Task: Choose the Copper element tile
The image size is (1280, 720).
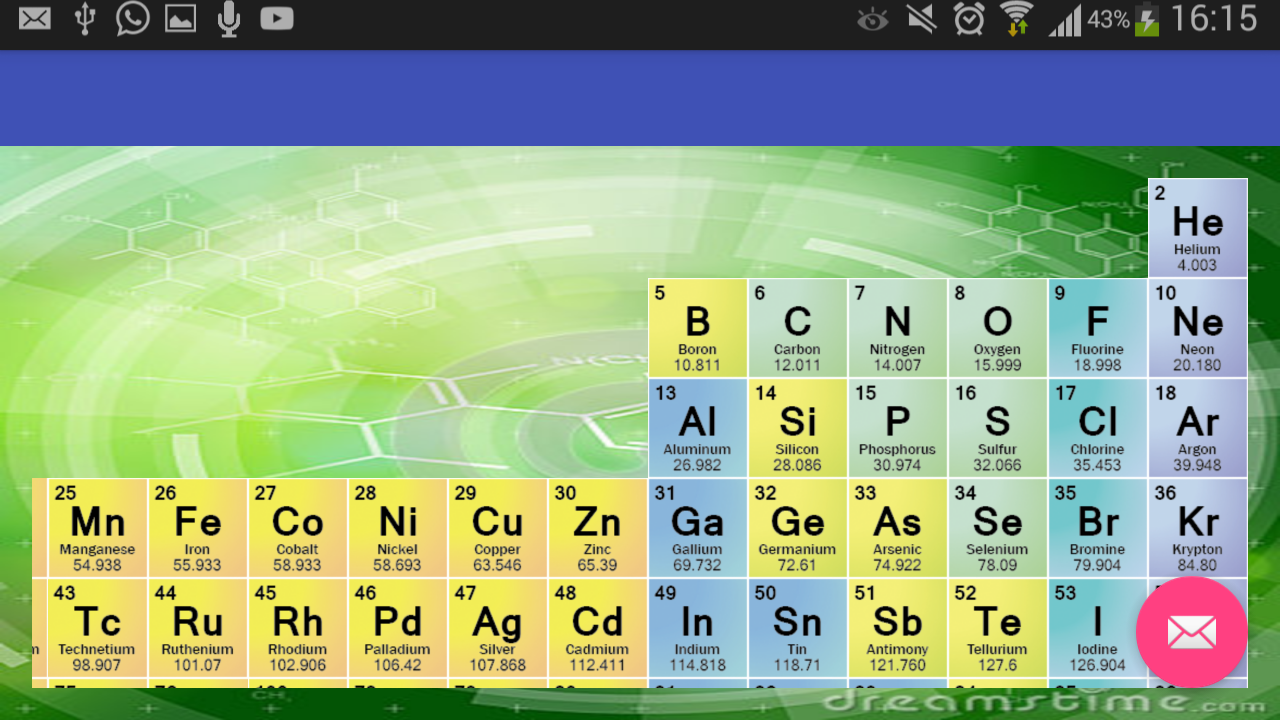Action: tap(498, 528)
